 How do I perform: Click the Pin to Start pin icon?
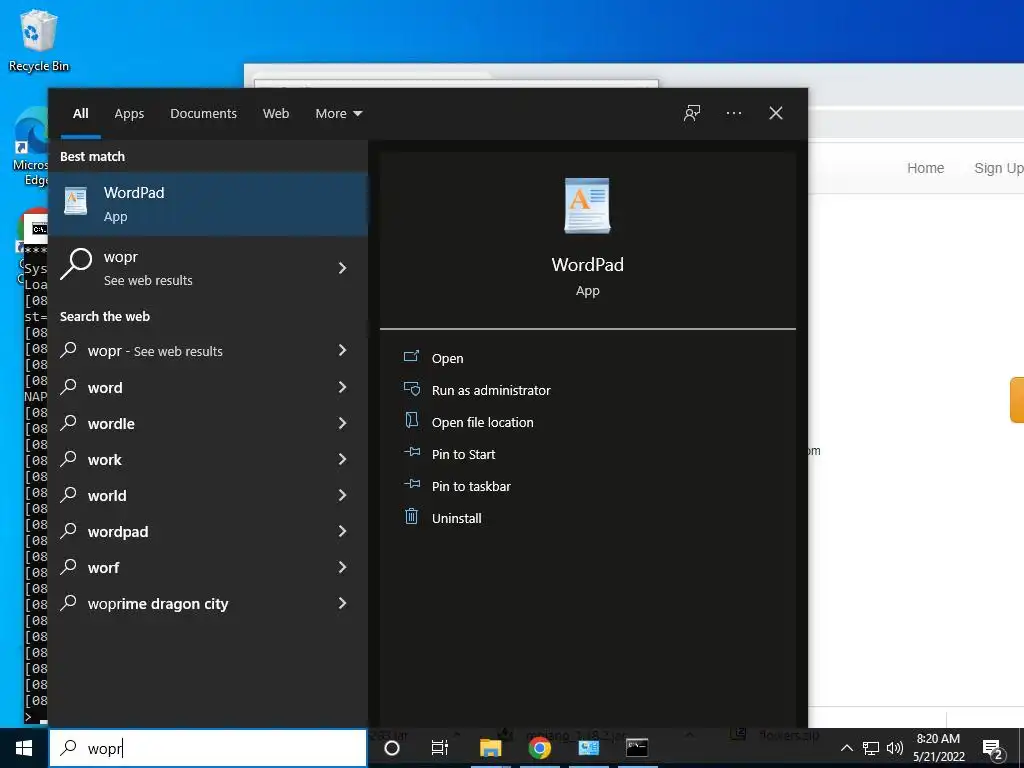pos(411,452)
